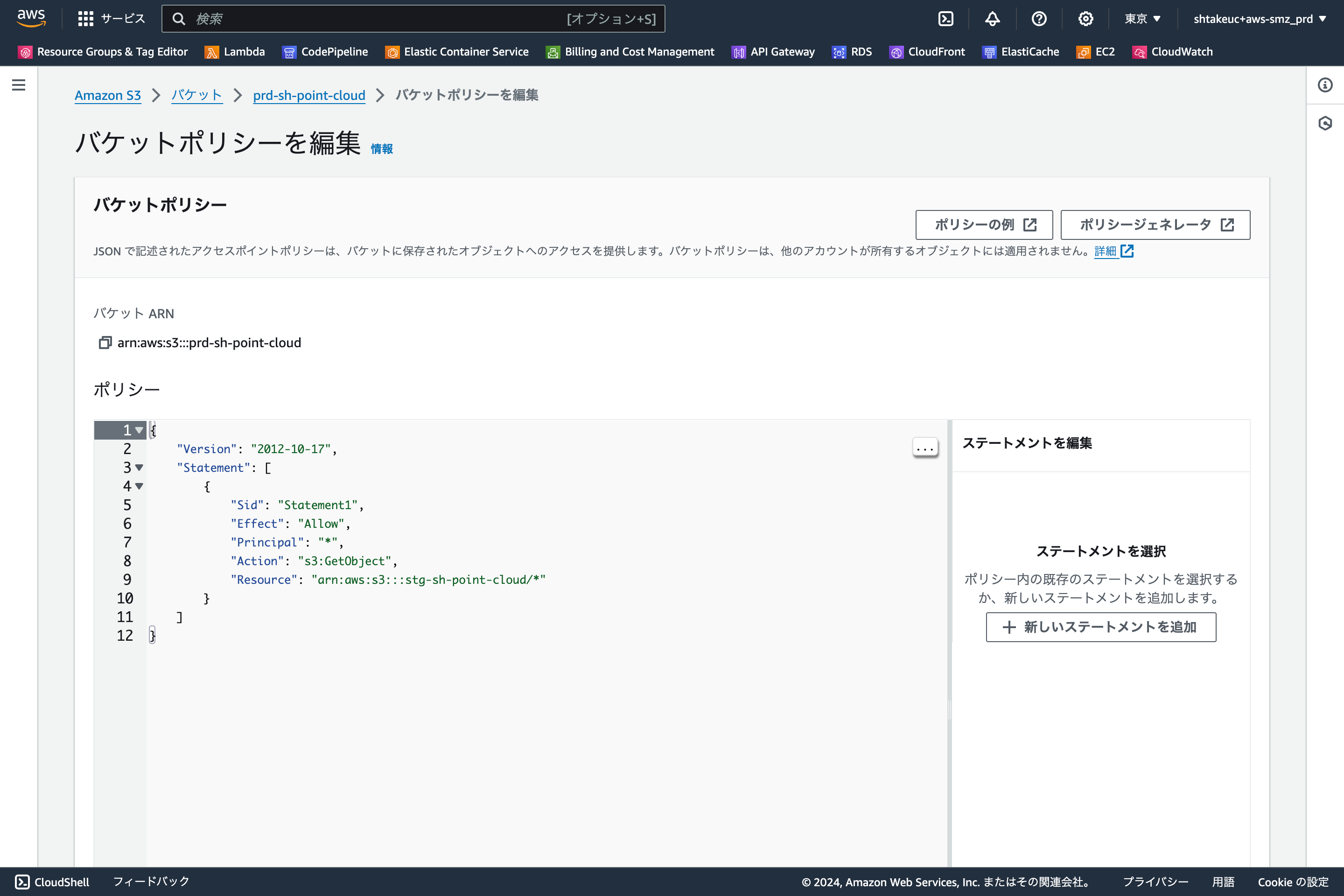Click the "Resource" ARN line in editor
This screenshot has width=1344, height=896.
point(388,580)
